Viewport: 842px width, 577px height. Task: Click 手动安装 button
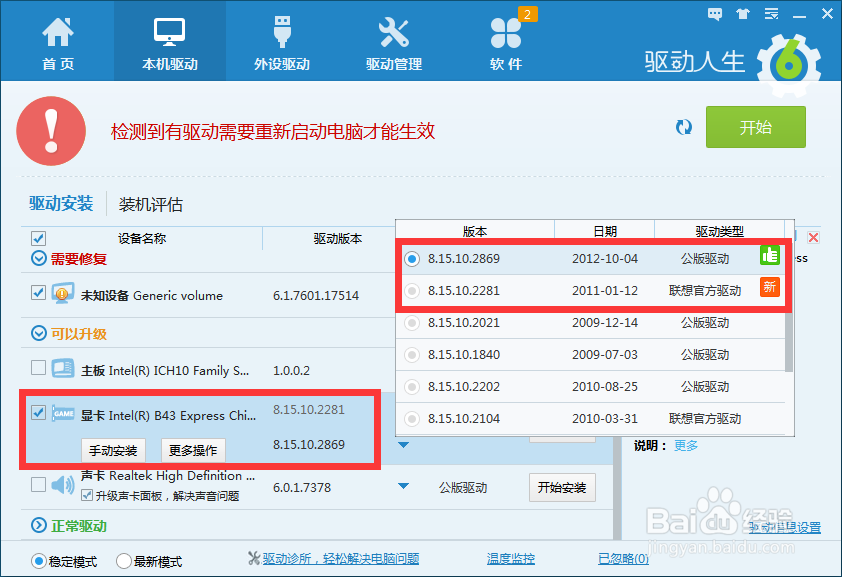[x=113, y=450]
